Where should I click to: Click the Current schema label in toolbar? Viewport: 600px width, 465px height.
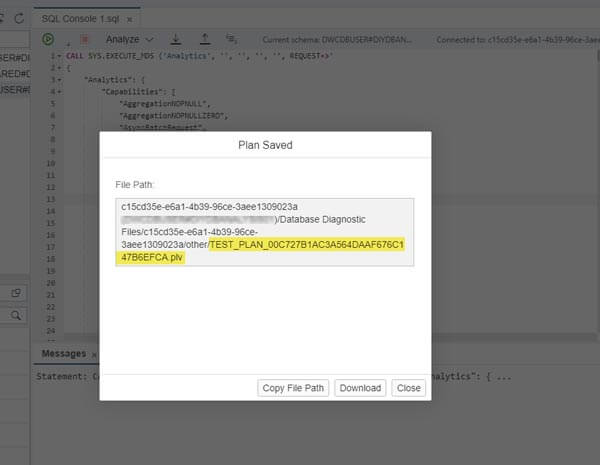coord(337,39)
